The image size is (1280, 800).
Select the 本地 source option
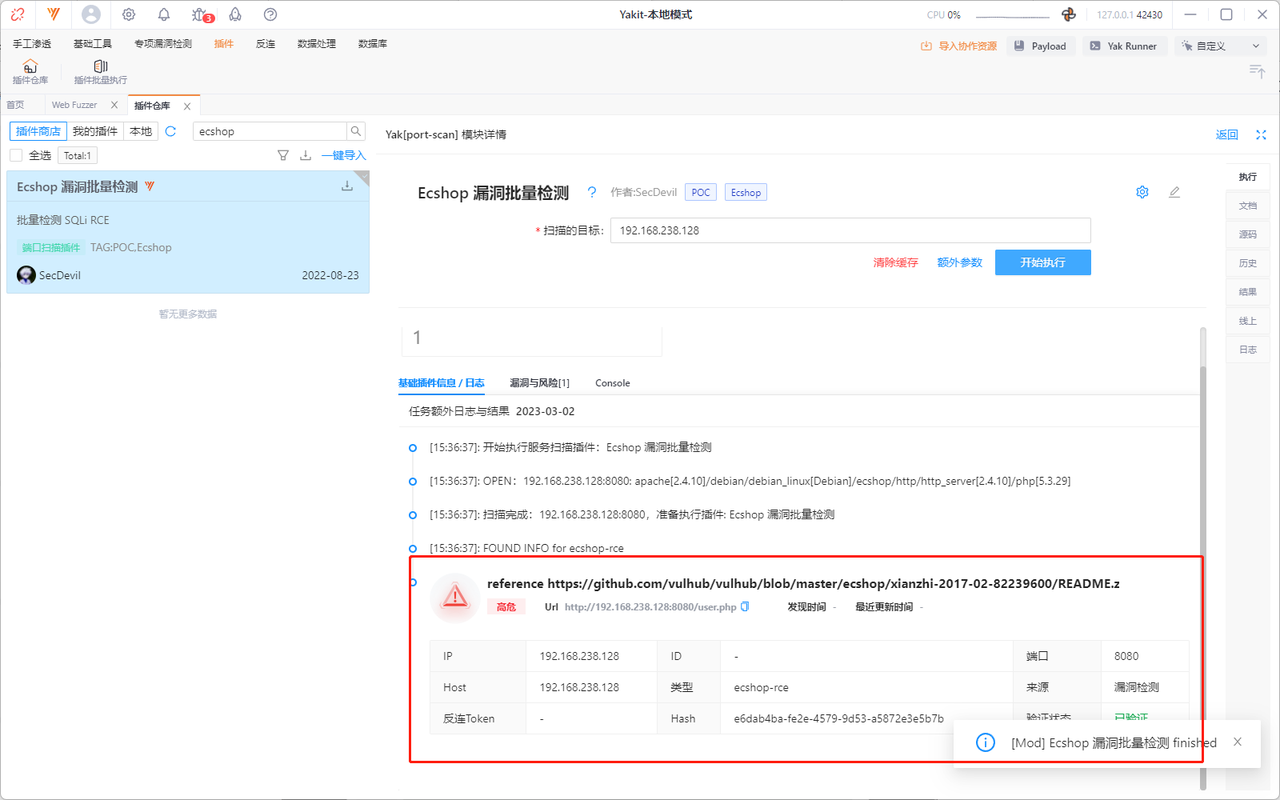point(141,131)
